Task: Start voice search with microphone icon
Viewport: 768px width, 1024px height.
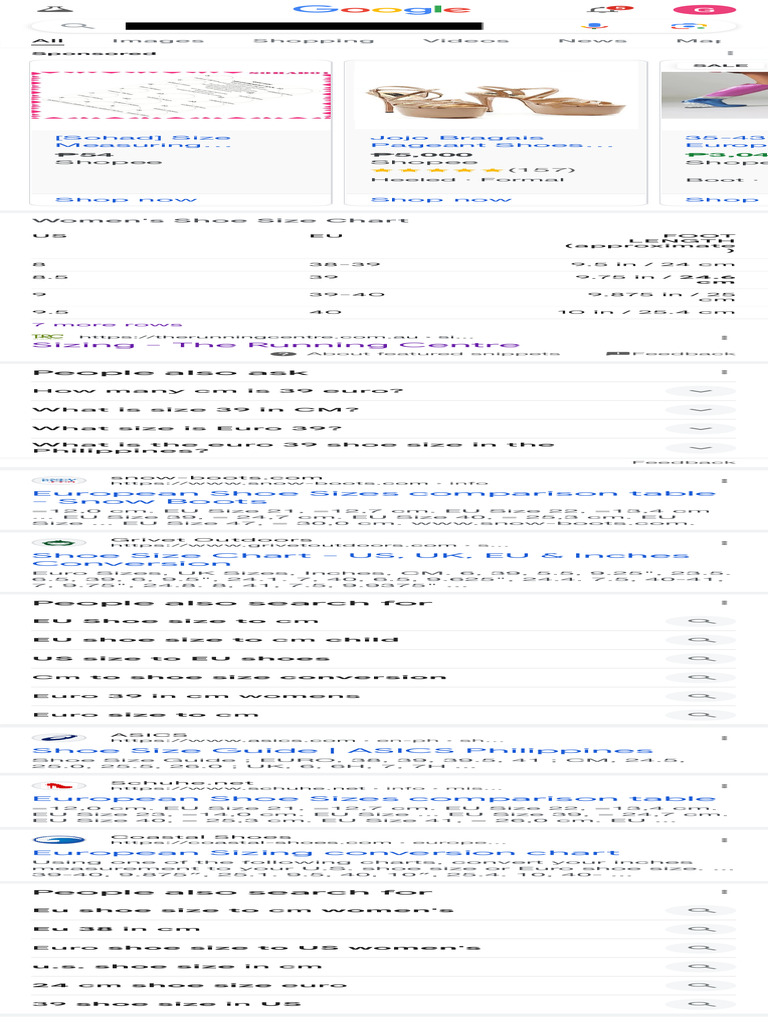Action: tap(593, 26)
